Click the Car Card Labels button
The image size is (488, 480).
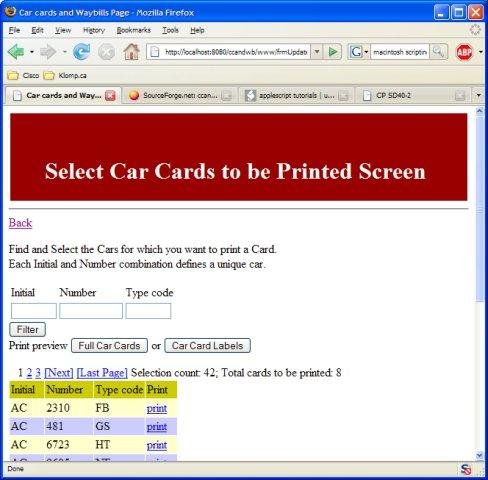point(207,346)
